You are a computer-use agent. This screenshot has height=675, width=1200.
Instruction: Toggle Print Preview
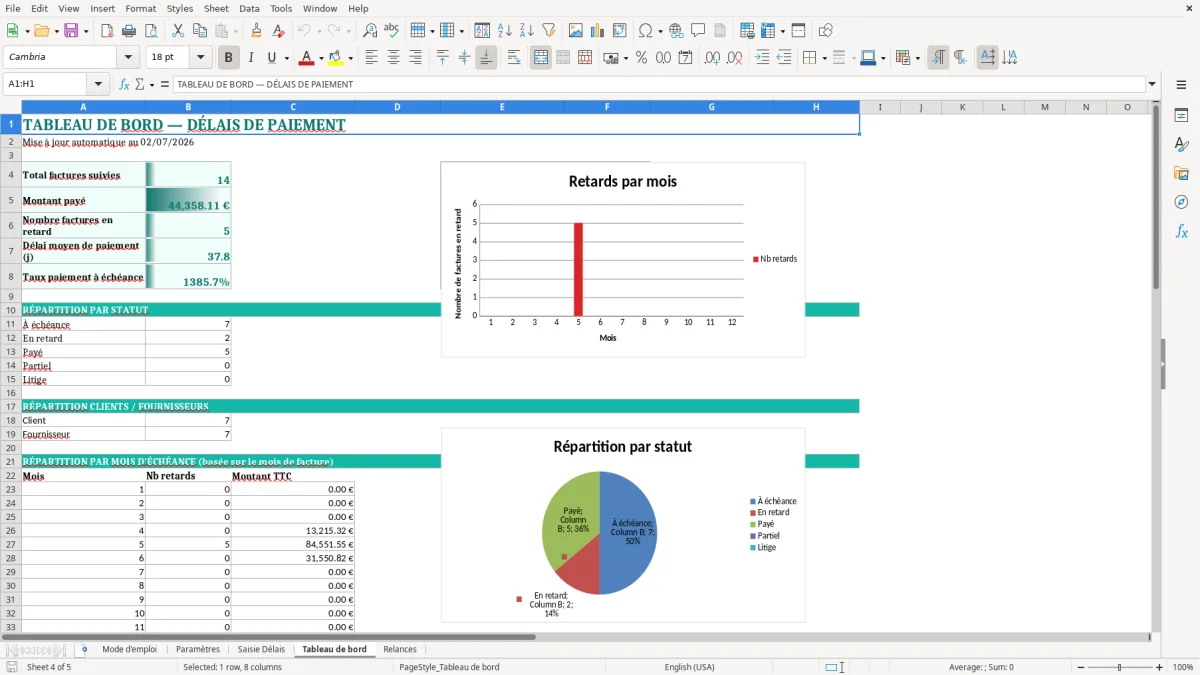152,31
